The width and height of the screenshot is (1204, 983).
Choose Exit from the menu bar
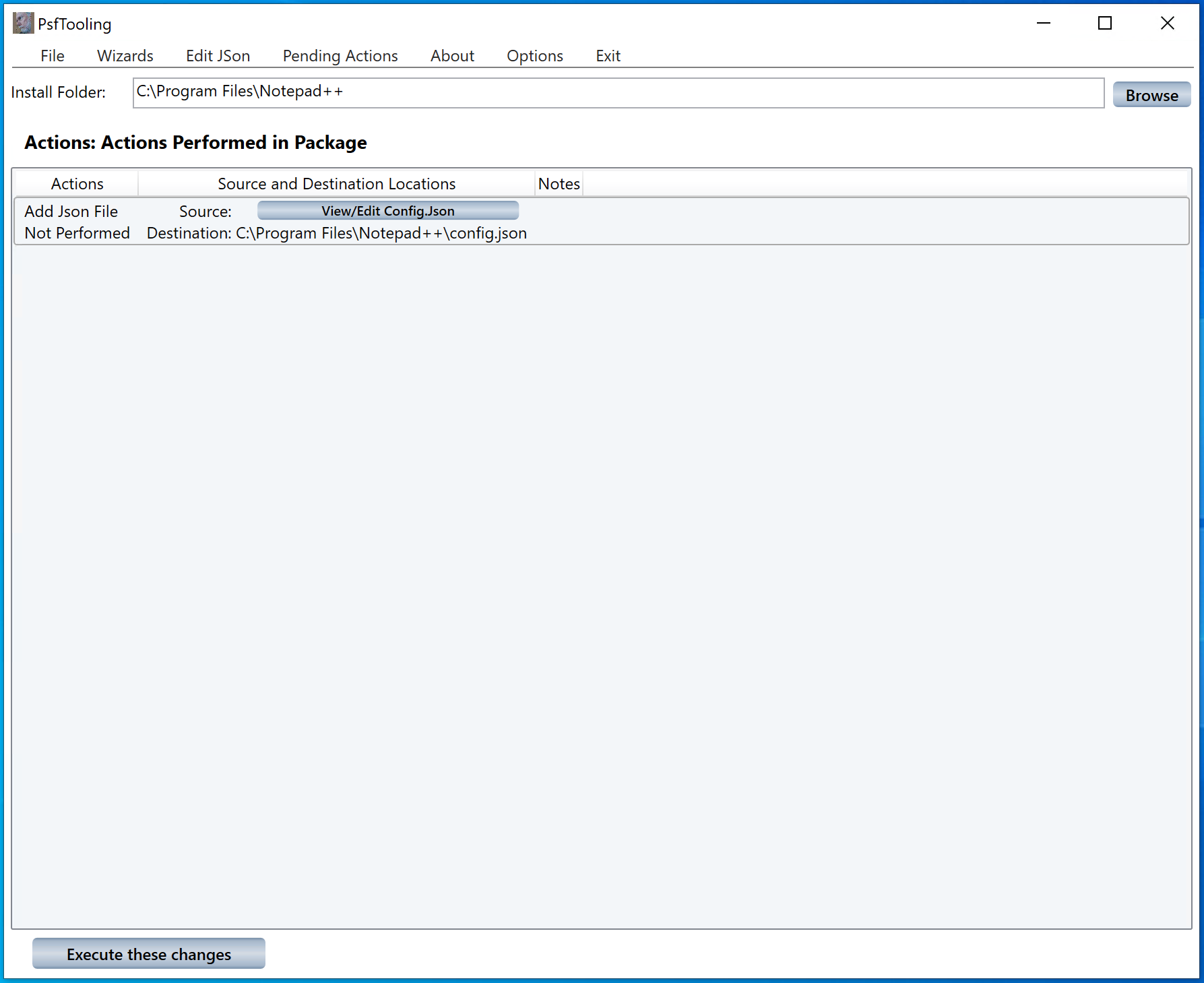coord(608,56)
